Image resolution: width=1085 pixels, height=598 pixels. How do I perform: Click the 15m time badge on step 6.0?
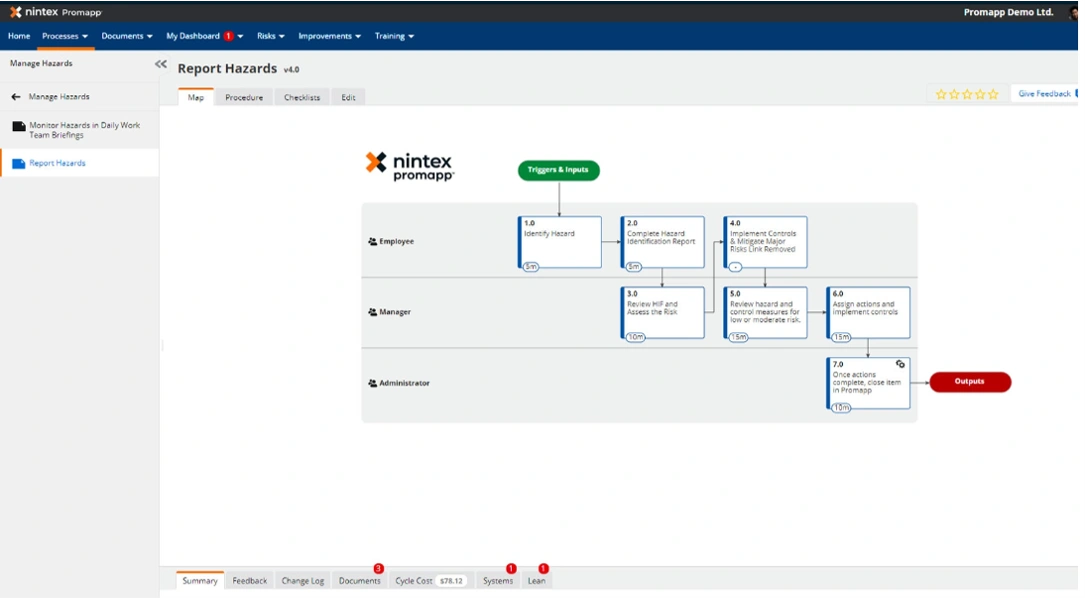[x=841, y=337]
